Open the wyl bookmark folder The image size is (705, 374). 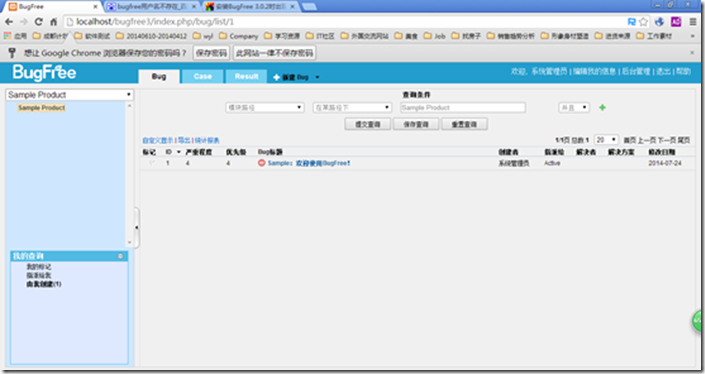click(x=203, y=36)
